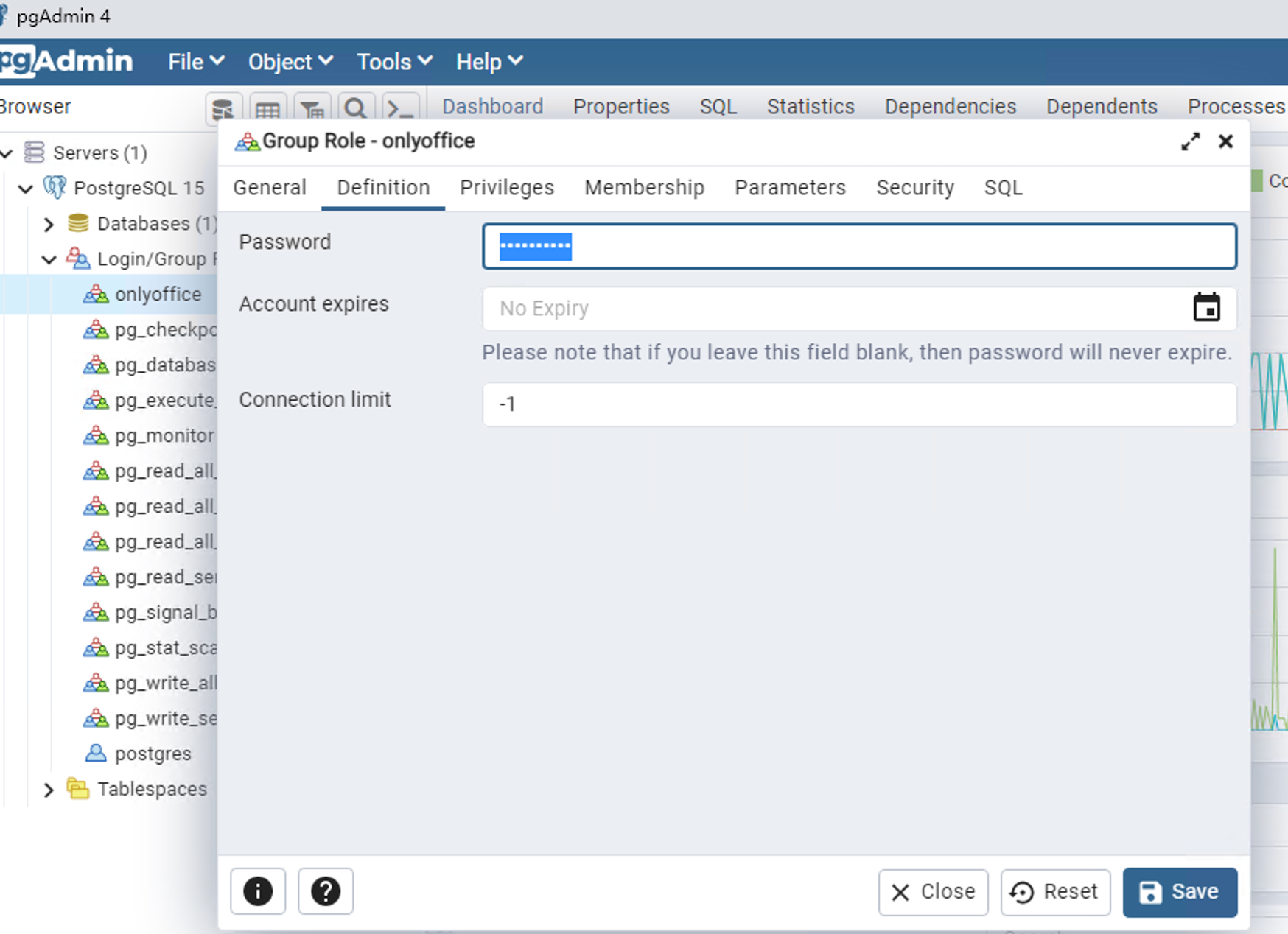Open the Dependents tab

1102,107
